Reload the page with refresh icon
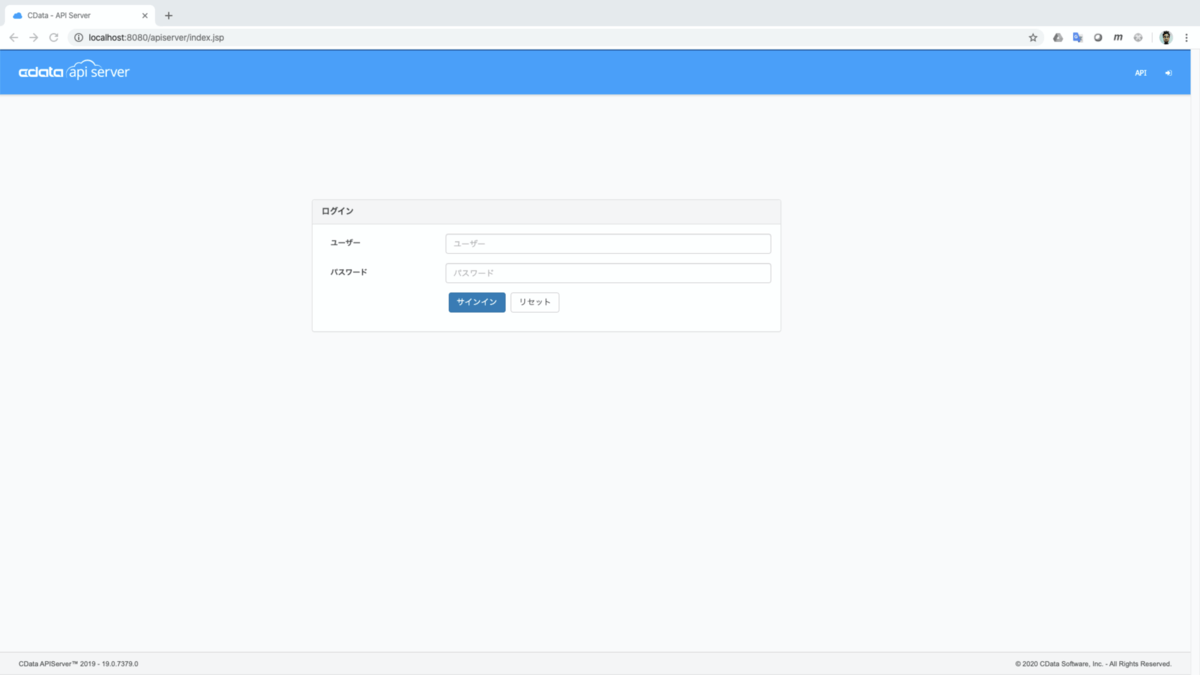1200x675 pixels. (54, 38)
